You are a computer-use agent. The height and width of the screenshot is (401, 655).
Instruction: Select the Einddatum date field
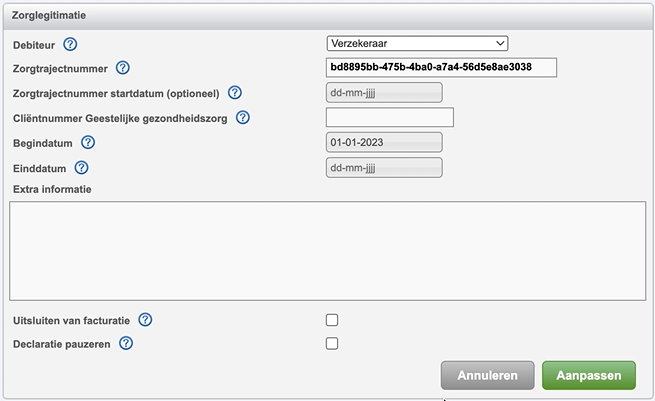tap(384, 168)
